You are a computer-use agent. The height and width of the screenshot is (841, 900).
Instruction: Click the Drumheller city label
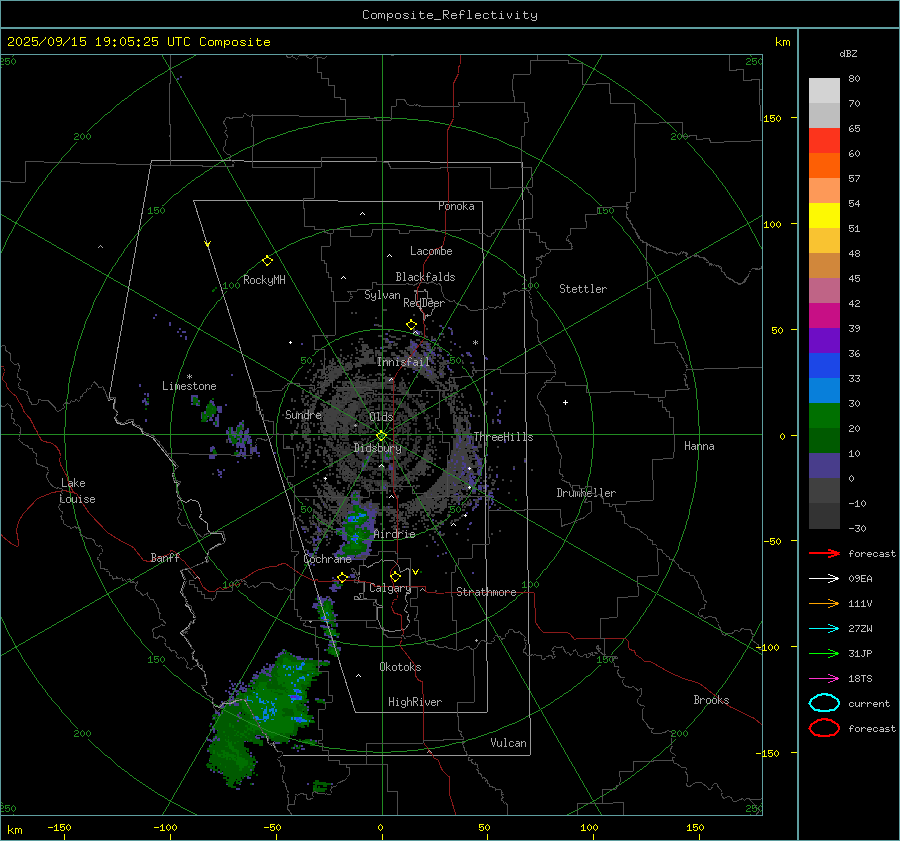pos(586,493)
